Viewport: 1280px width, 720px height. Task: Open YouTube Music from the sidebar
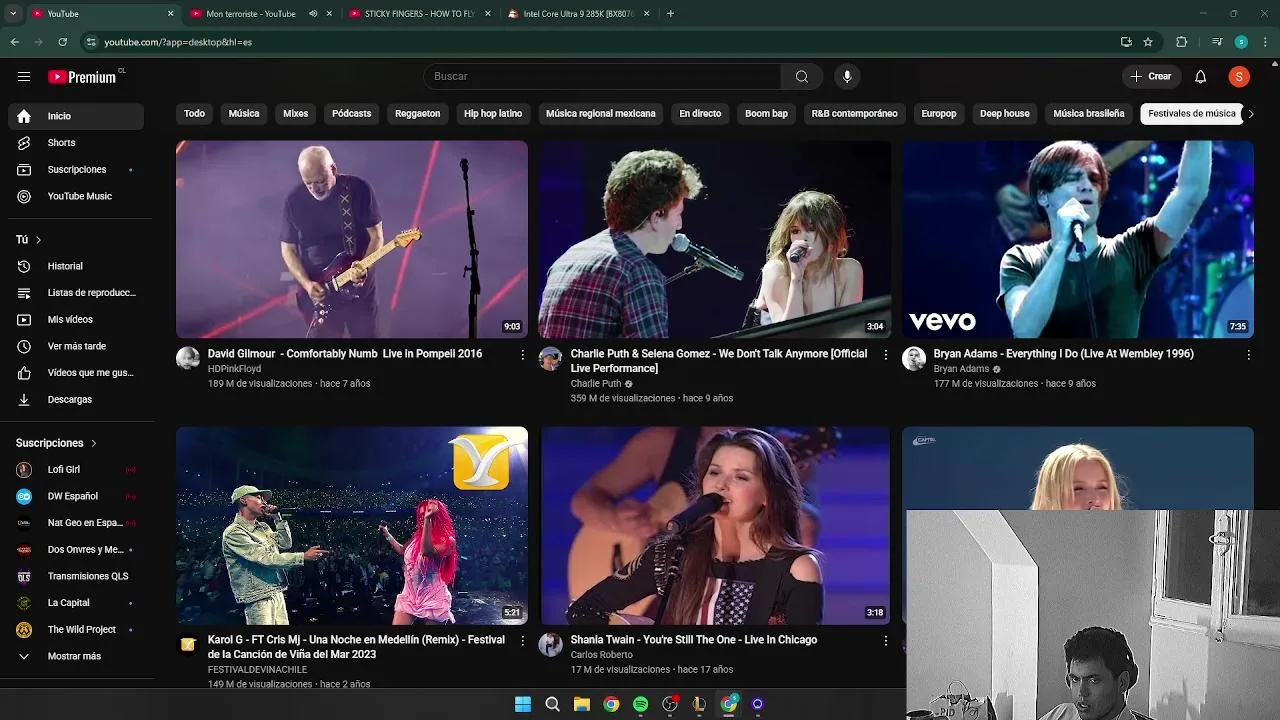76,196
